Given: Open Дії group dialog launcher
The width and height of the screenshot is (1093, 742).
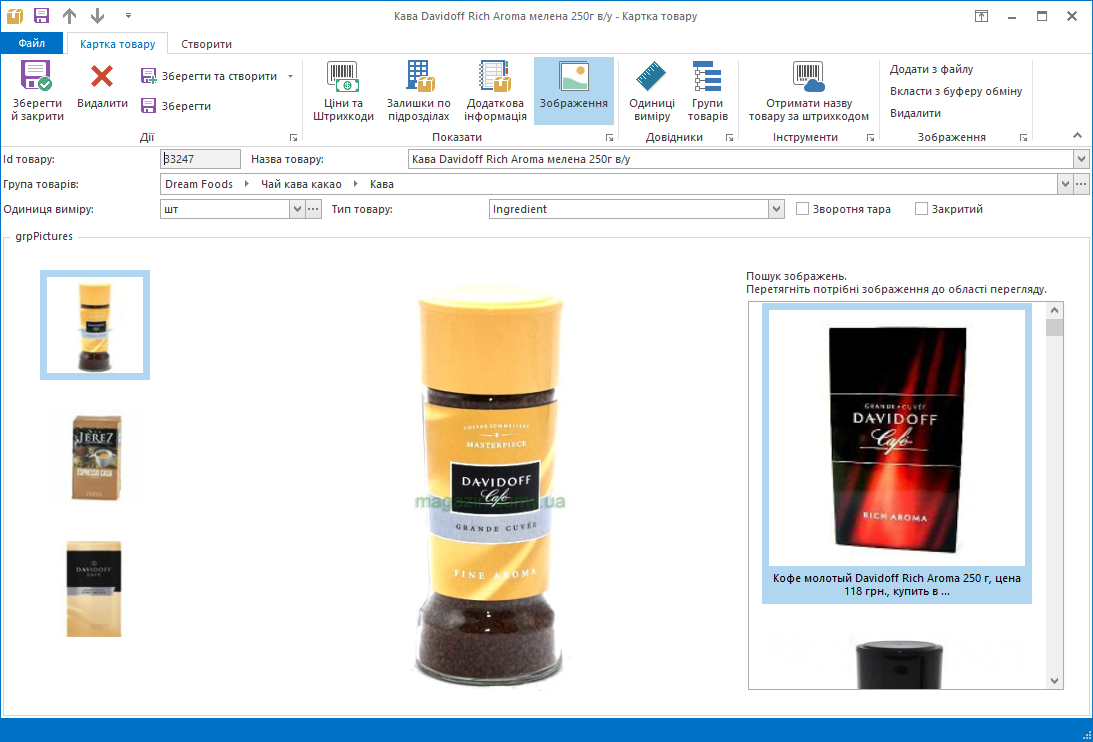Looking at the screenshot, I should tap(293, 137).
